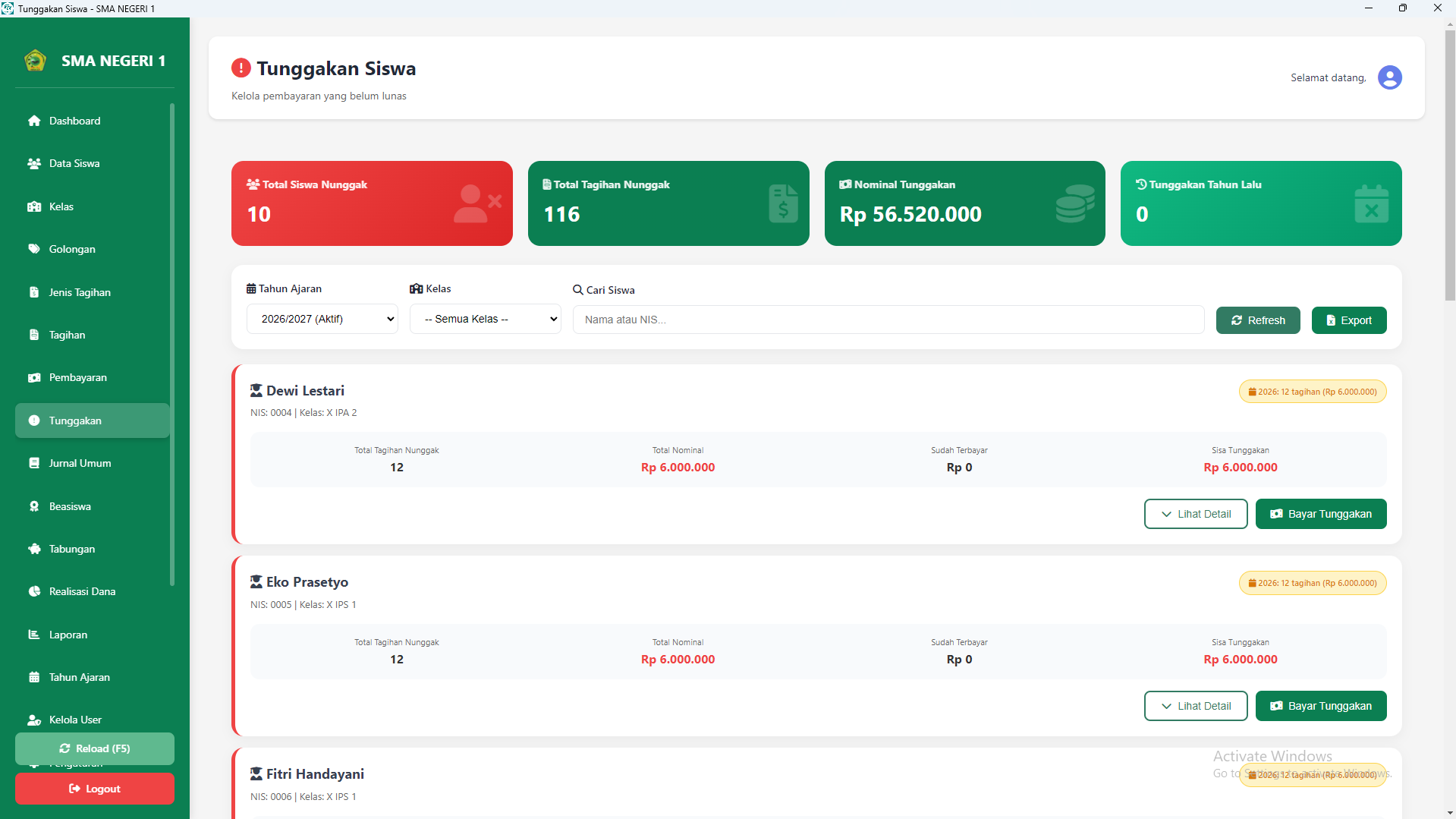The height and width of the screenshot is (819, 1456).
Task: Click the Jurnal Umum book icon
Action: [x=34, y=463]
